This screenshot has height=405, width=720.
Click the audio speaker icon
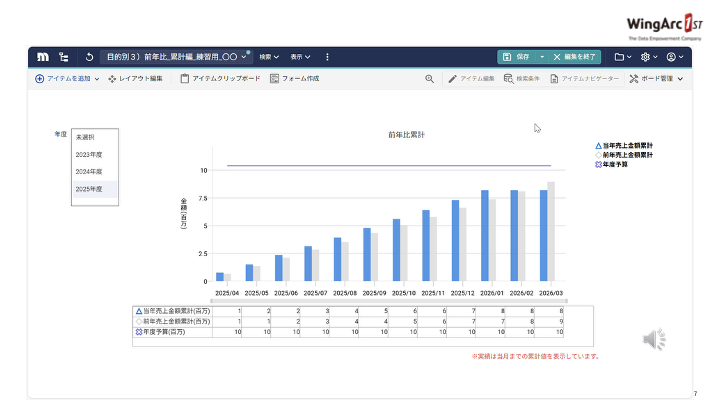pos(653,340)
